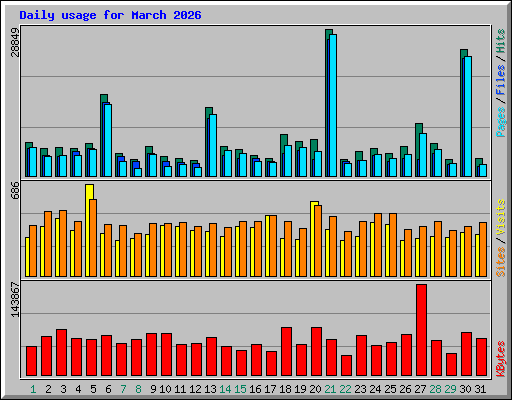Click the red KBytes bar for day 22
The height and width of the screenshot is (400, 512).
click(x=346, y=366)
